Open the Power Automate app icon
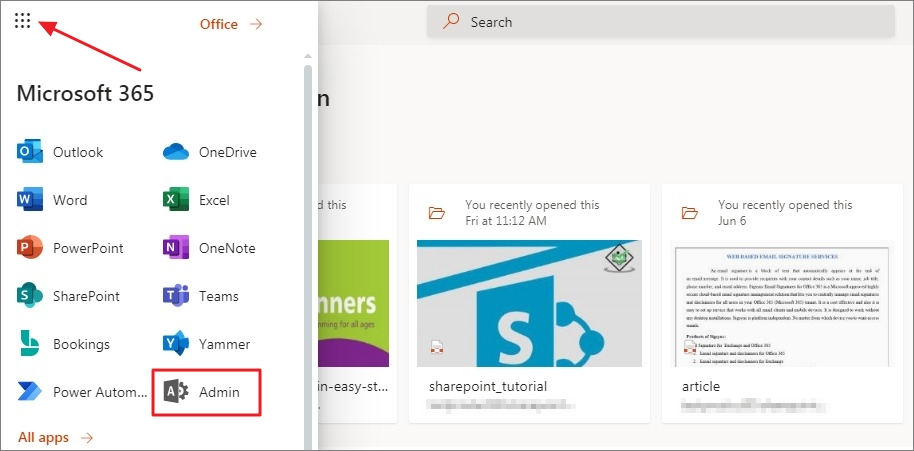Viewport: 914px width, 451px height. pyautogui.click(x=29, y=392)
